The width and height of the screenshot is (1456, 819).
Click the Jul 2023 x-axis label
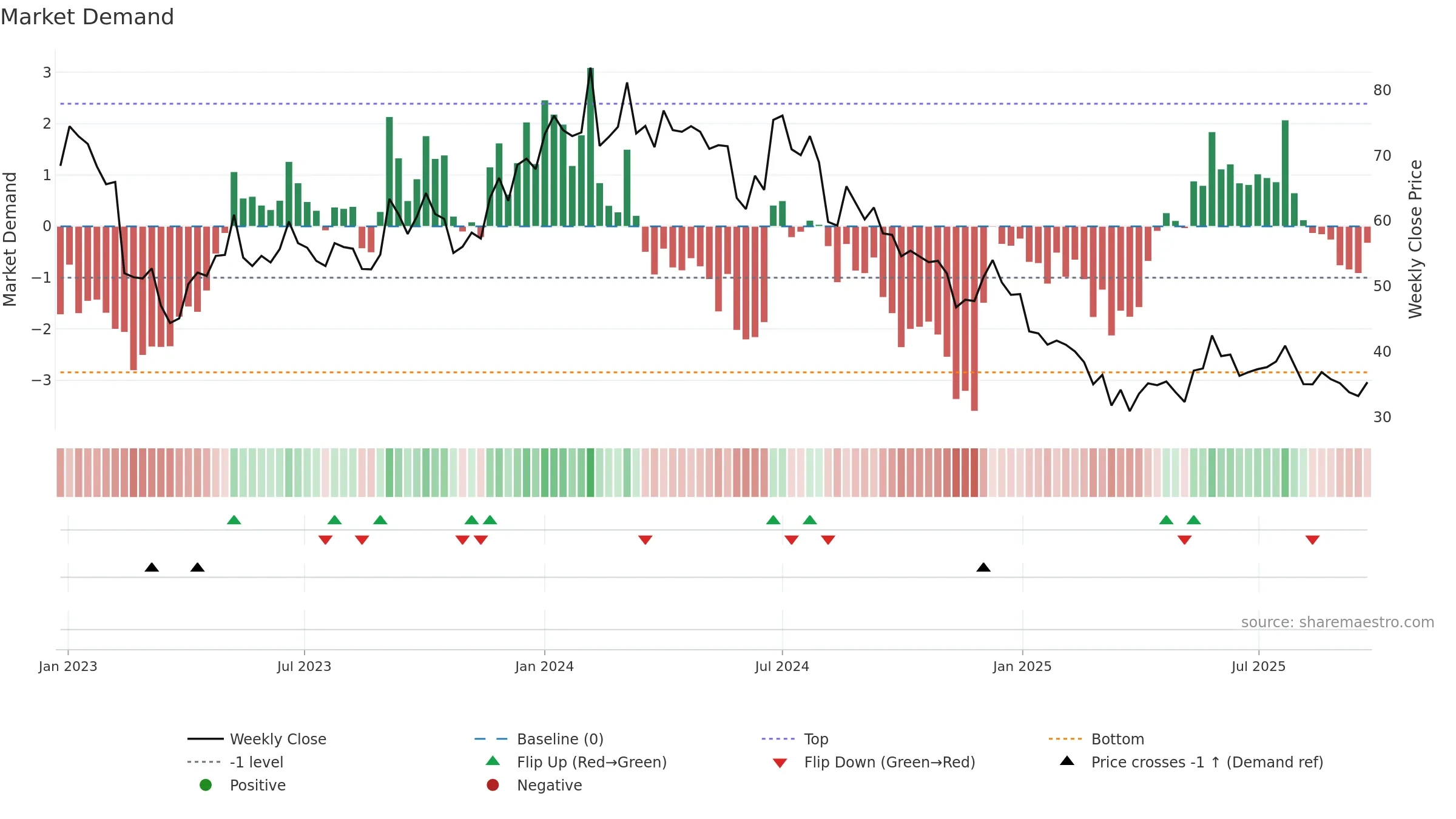pyautogui.click(x=304, y=666)
